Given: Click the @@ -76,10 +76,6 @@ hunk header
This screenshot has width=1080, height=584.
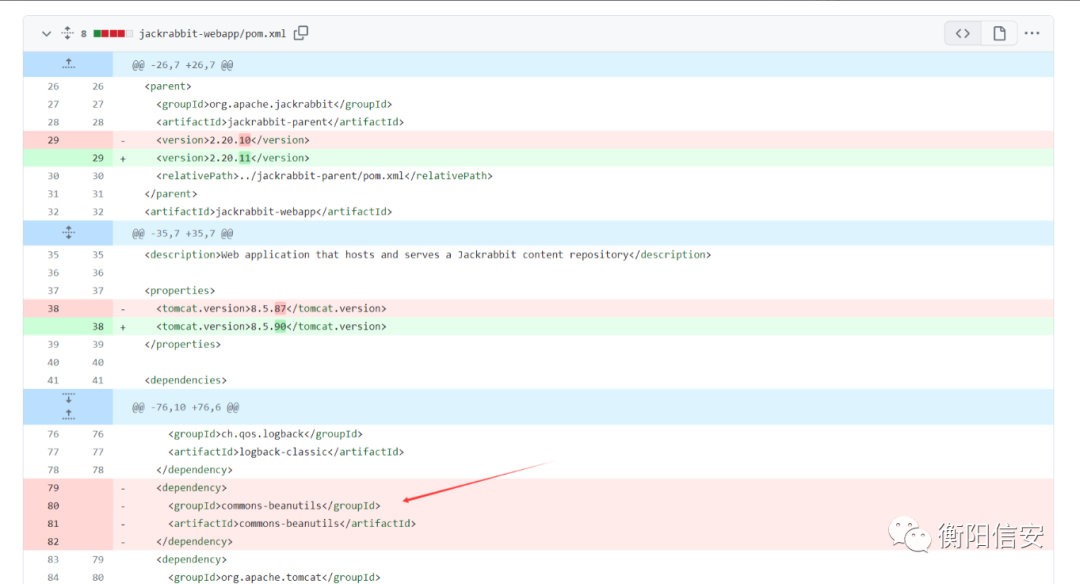Looking at the screenshot, I should point(185,407).
